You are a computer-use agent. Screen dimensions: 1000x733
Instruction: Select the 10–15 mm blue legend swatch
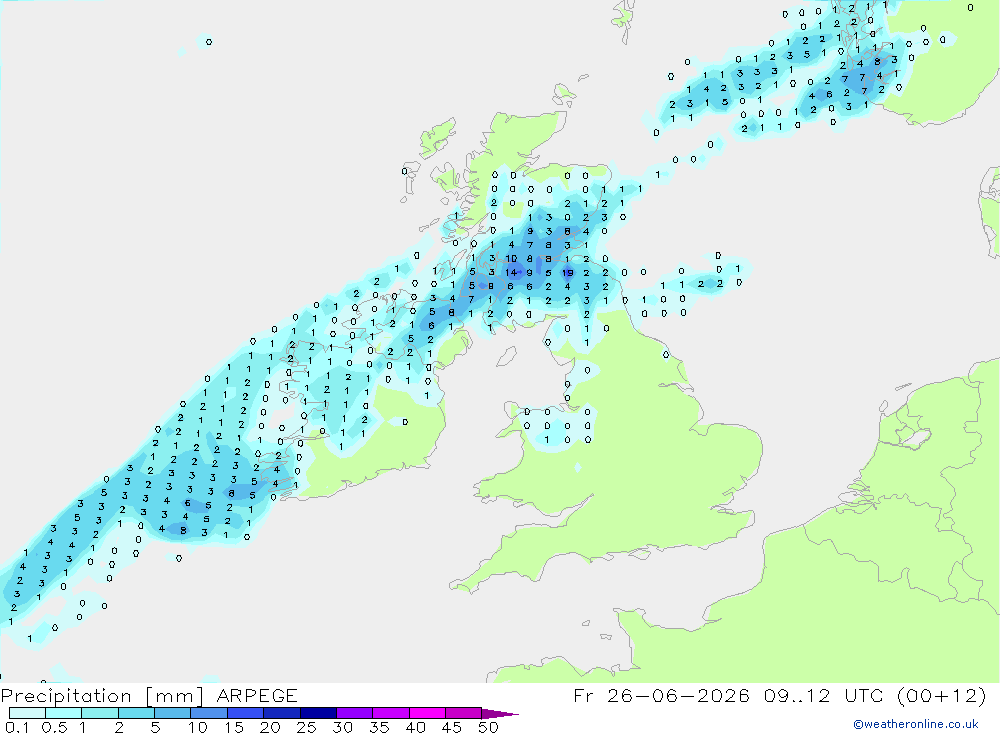point(209,713)
